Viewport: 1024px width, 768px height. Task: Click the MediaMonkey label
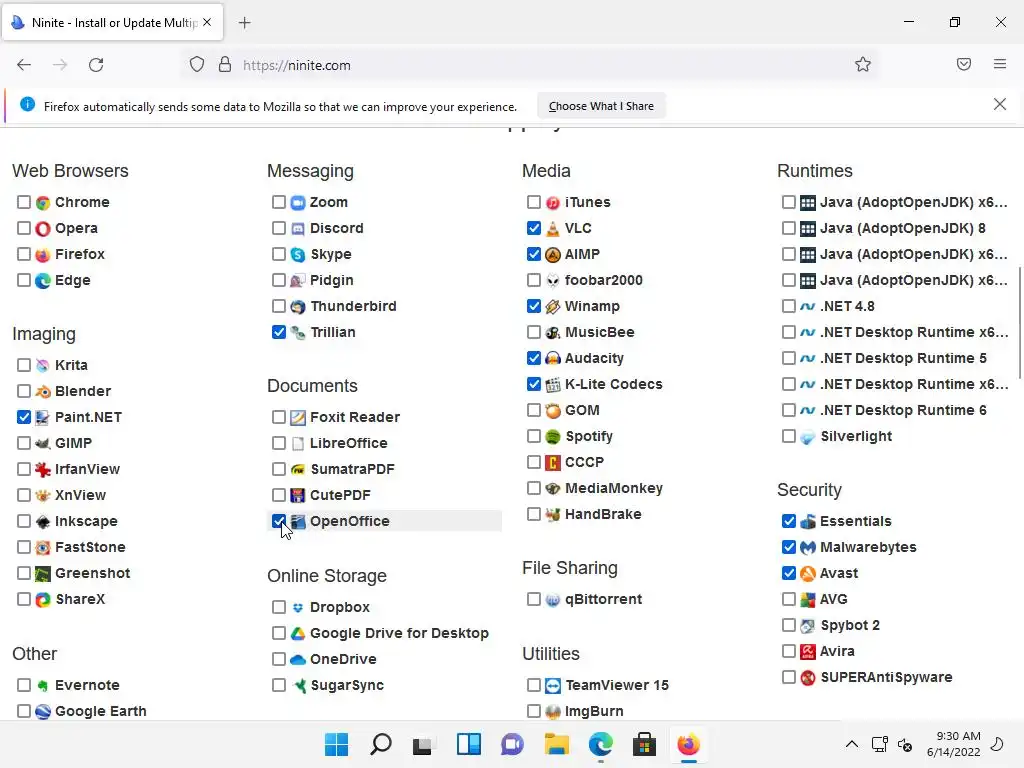pos(614,488)
